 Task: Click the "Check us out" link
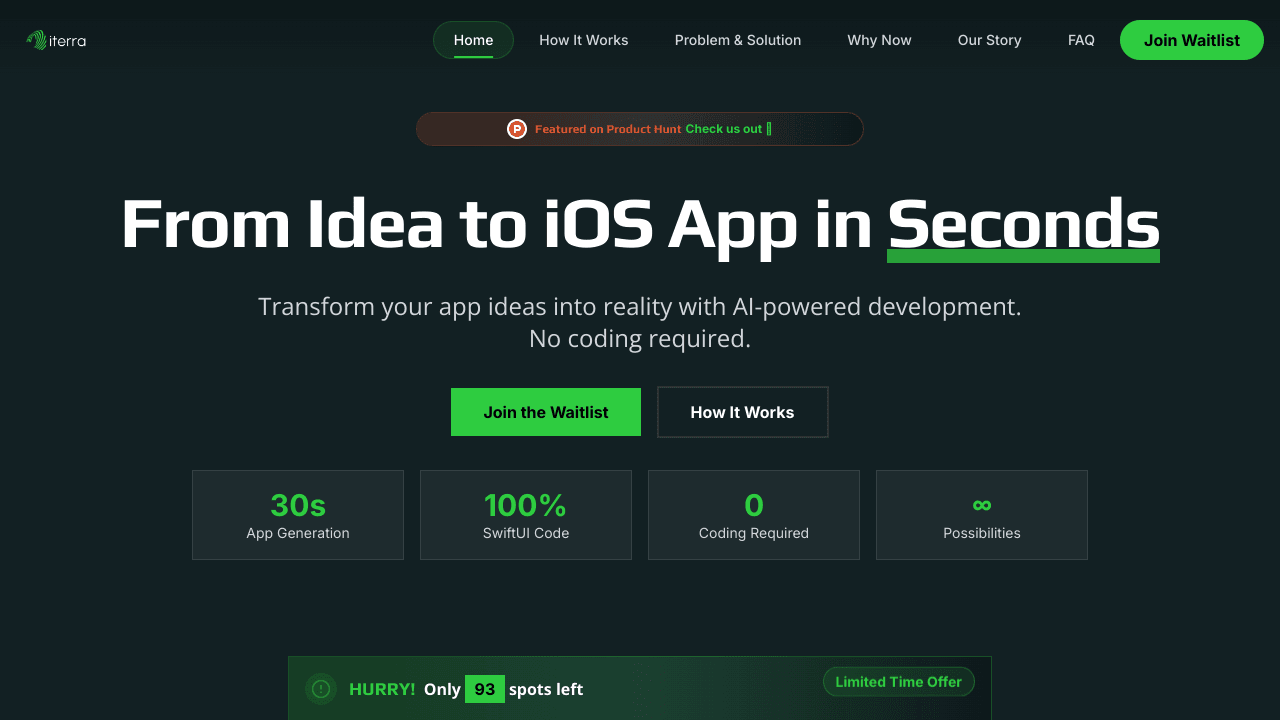pos(723,128)
